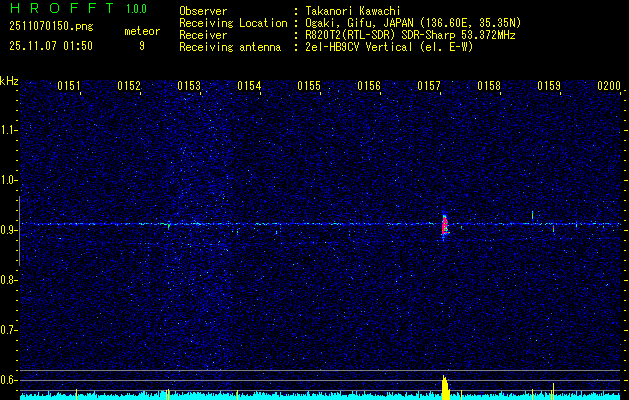This screenshot has width=629, height=400.
Task: Select the 0153 time marker
Action: (x=189, y=86)
